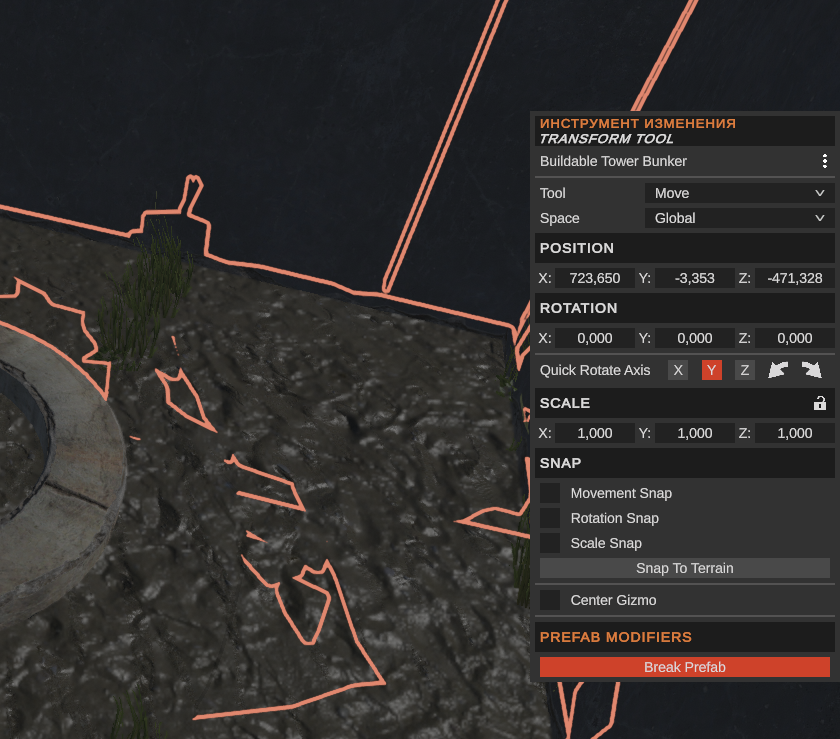
Task: Click the Position Y field with -3,353
Action: (x=695, y=278)
